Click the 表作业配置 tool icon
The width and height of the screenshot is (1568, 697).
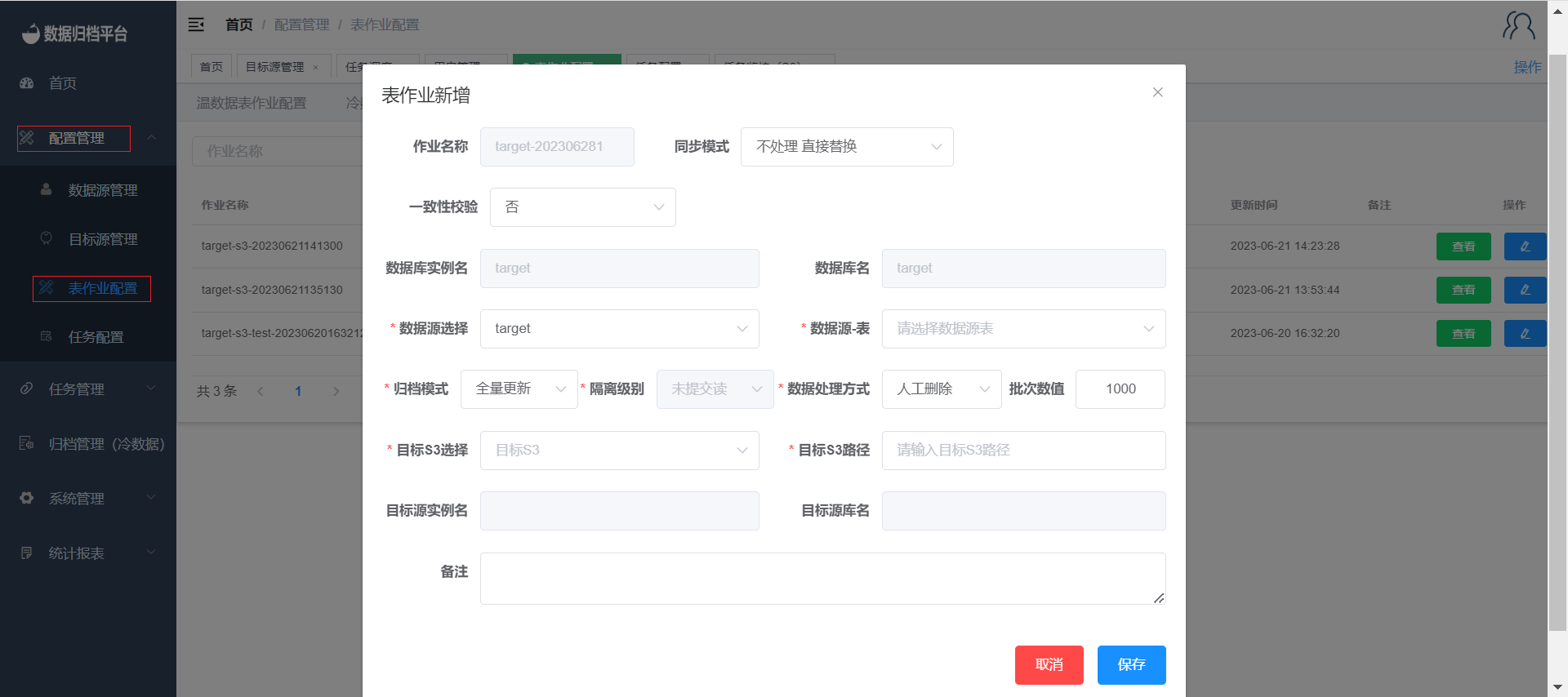coord(47,287)
